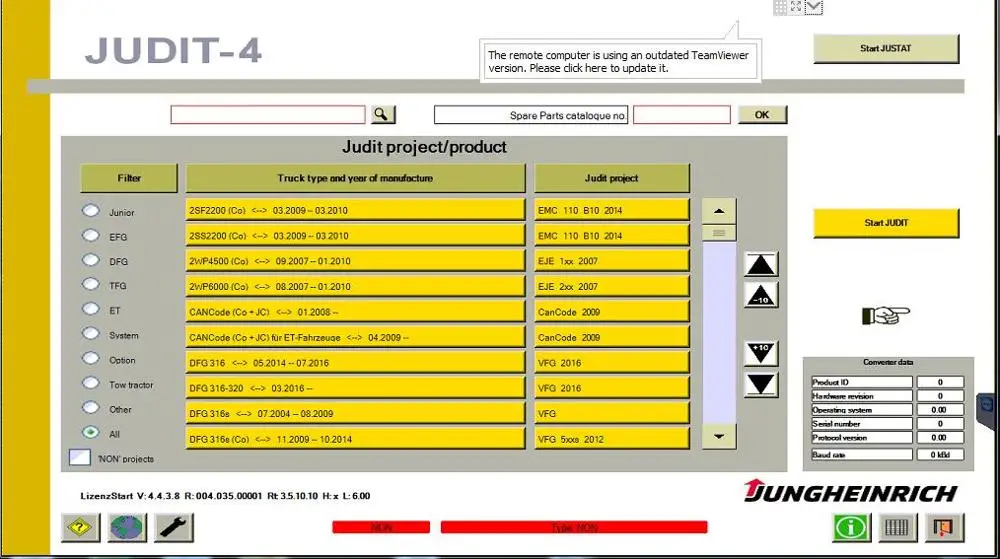
Task: Click the Product ID value field
Action: [940, 382]
